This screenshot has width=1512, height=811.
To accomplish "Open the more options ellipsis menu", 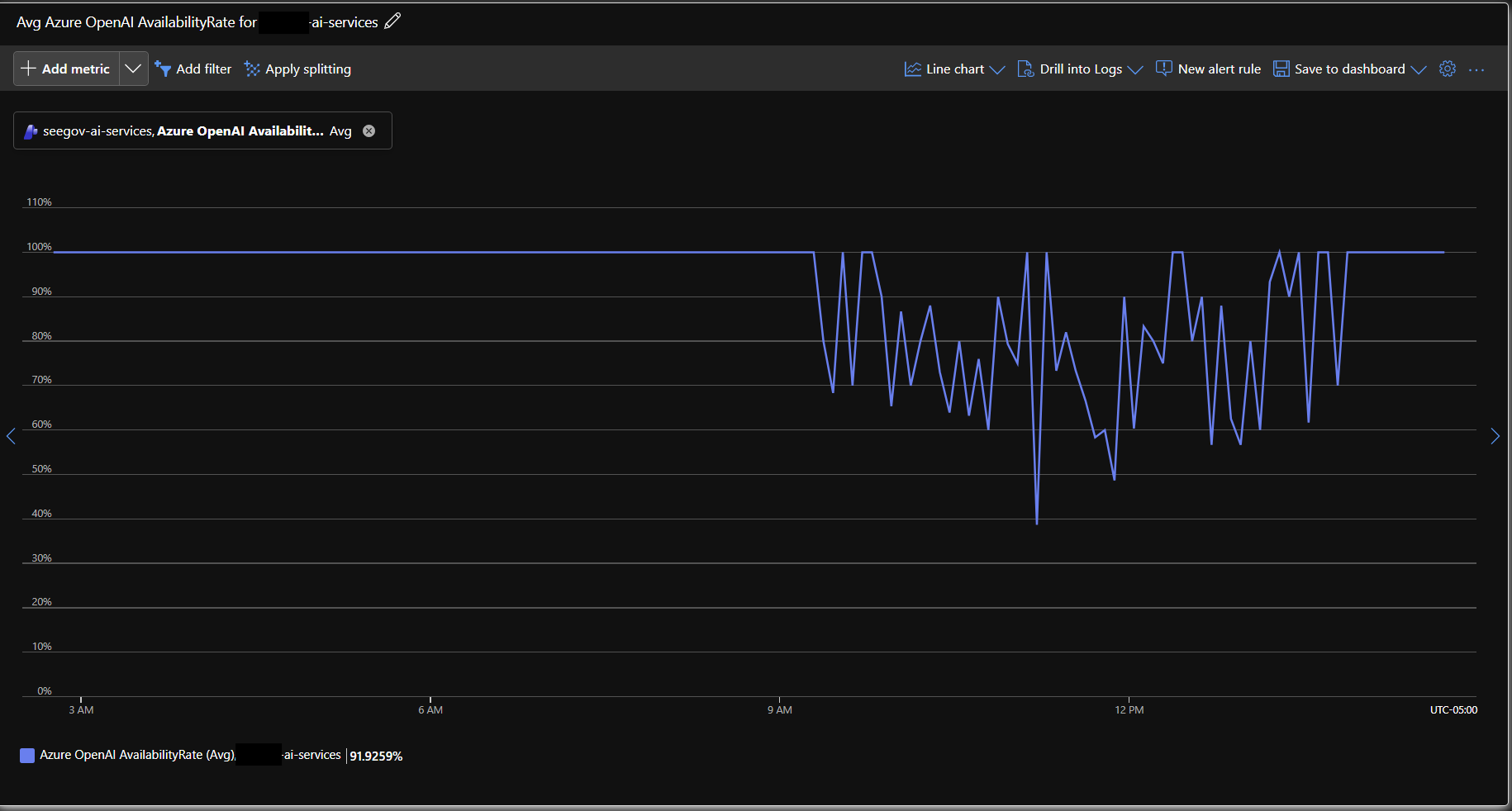I will [x=1476, y=69].
